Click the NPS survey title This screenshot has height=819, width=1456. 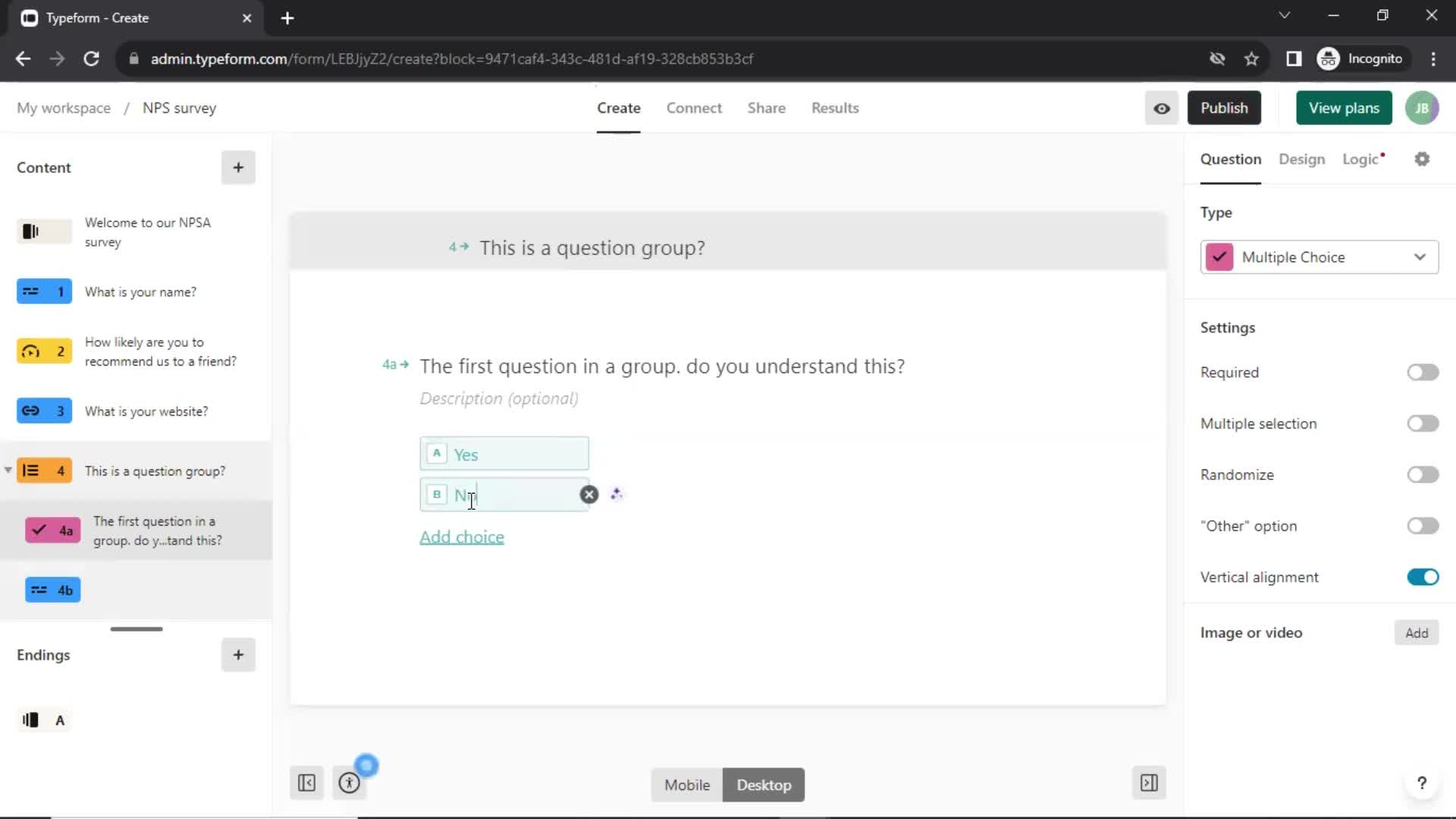pyautogui.click(x=179, y=108)
